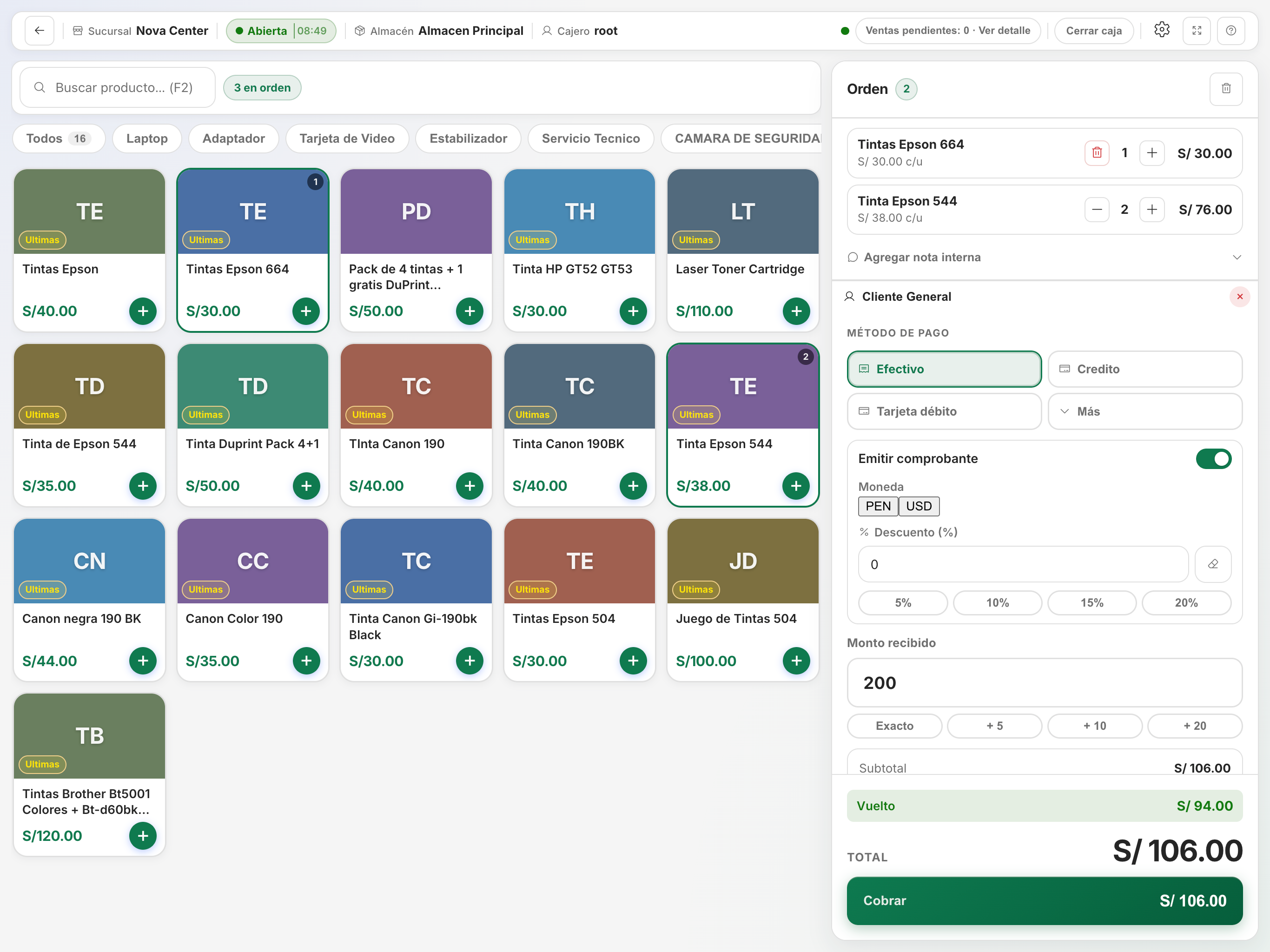Click the search magnifier in the product search
The image size is (1270, 952).
click(x=40, y=87)
